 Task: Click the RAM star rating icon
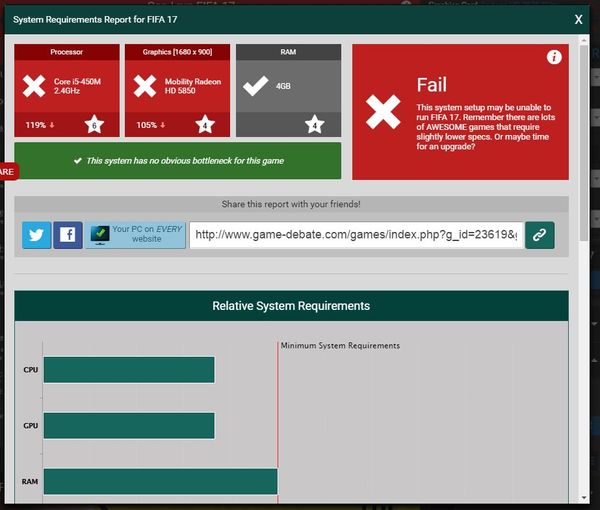coord(315,125)
